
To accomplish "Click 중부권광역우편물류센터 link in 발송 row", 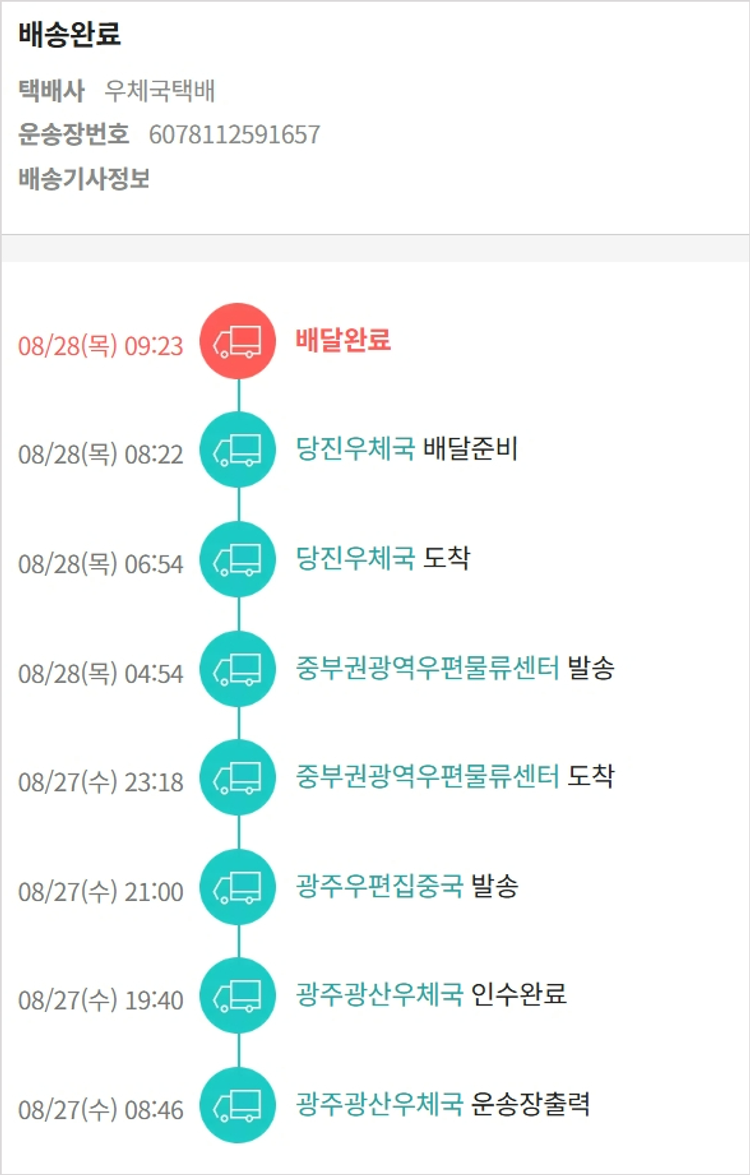I will click(427, 667).
